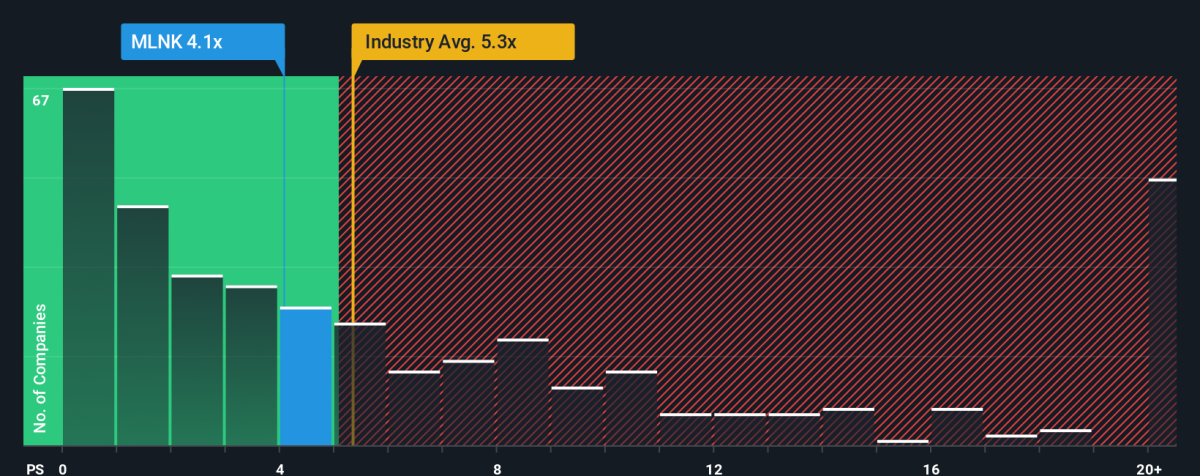Click the No. of Companies axis title
The width and height of the screenshot is (1200, 476).
pos(40,370)
